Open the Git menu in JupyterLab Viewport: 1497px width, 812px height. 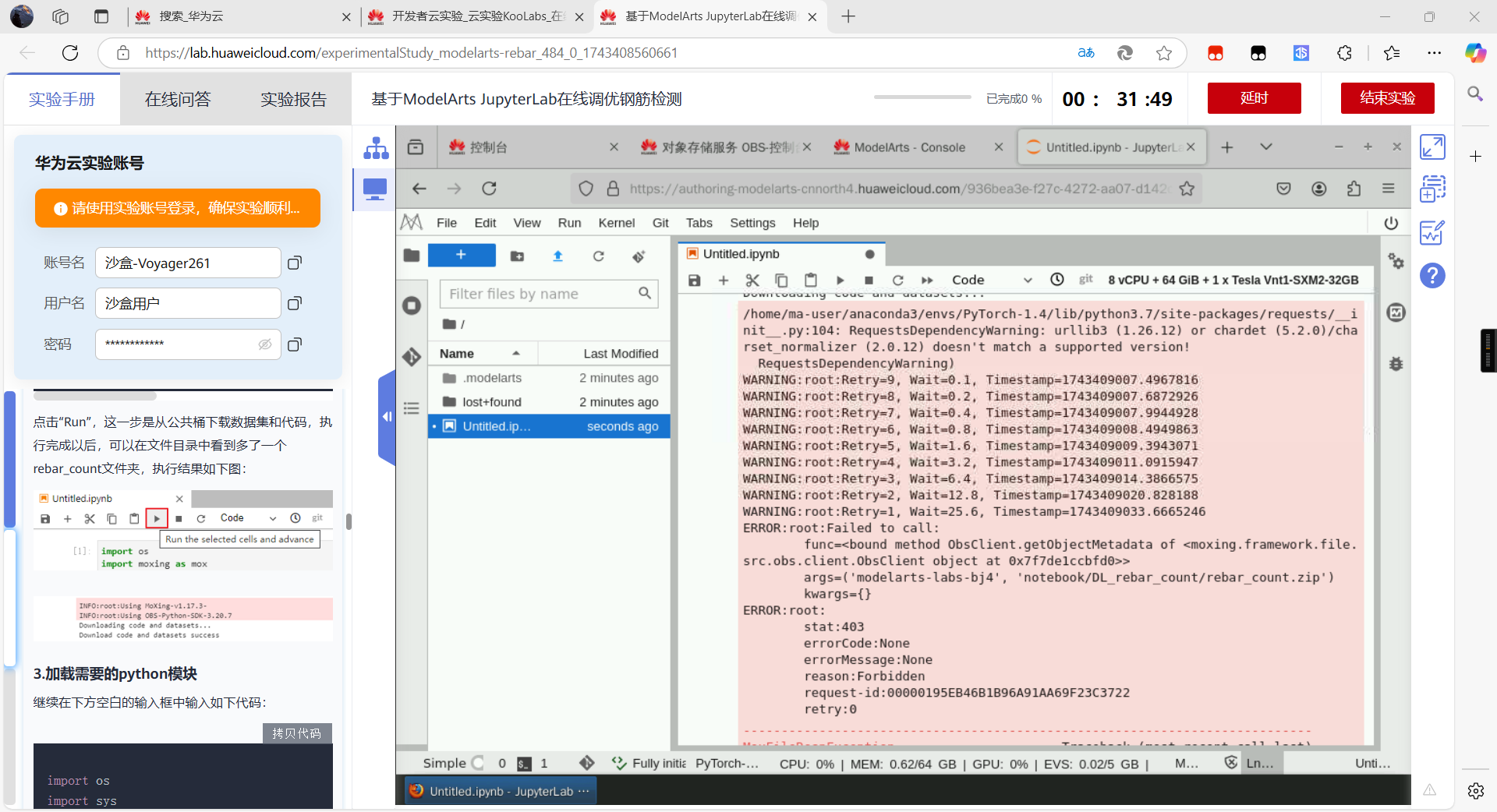click(x=660, y=223)
